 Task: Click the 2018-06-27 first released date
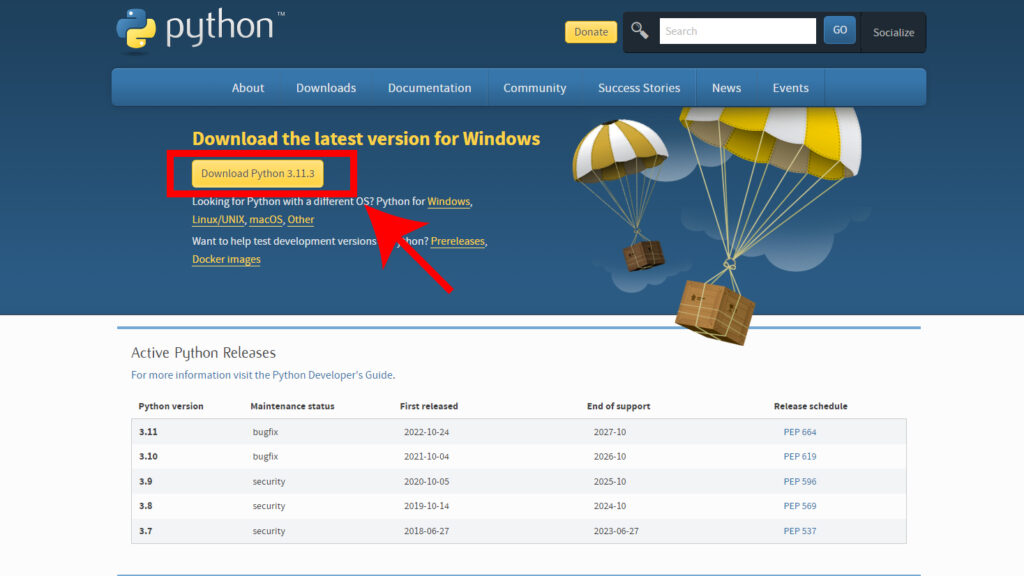(x=426, y=531)
